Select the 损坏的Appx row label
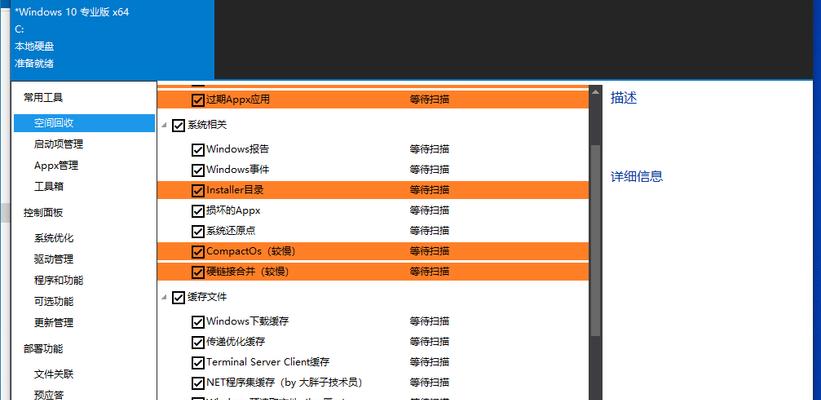Viewport: 821px width, 400px height. click(x=233, y=210)
